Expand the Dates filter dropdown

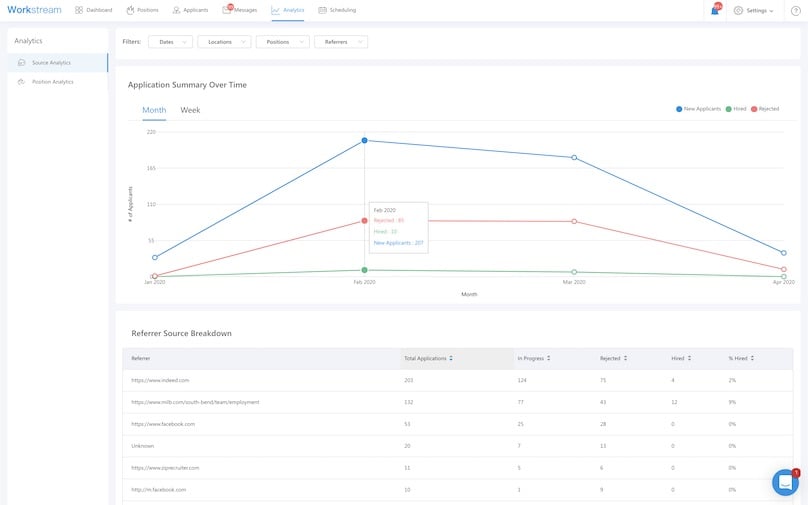tap(170, 42)
